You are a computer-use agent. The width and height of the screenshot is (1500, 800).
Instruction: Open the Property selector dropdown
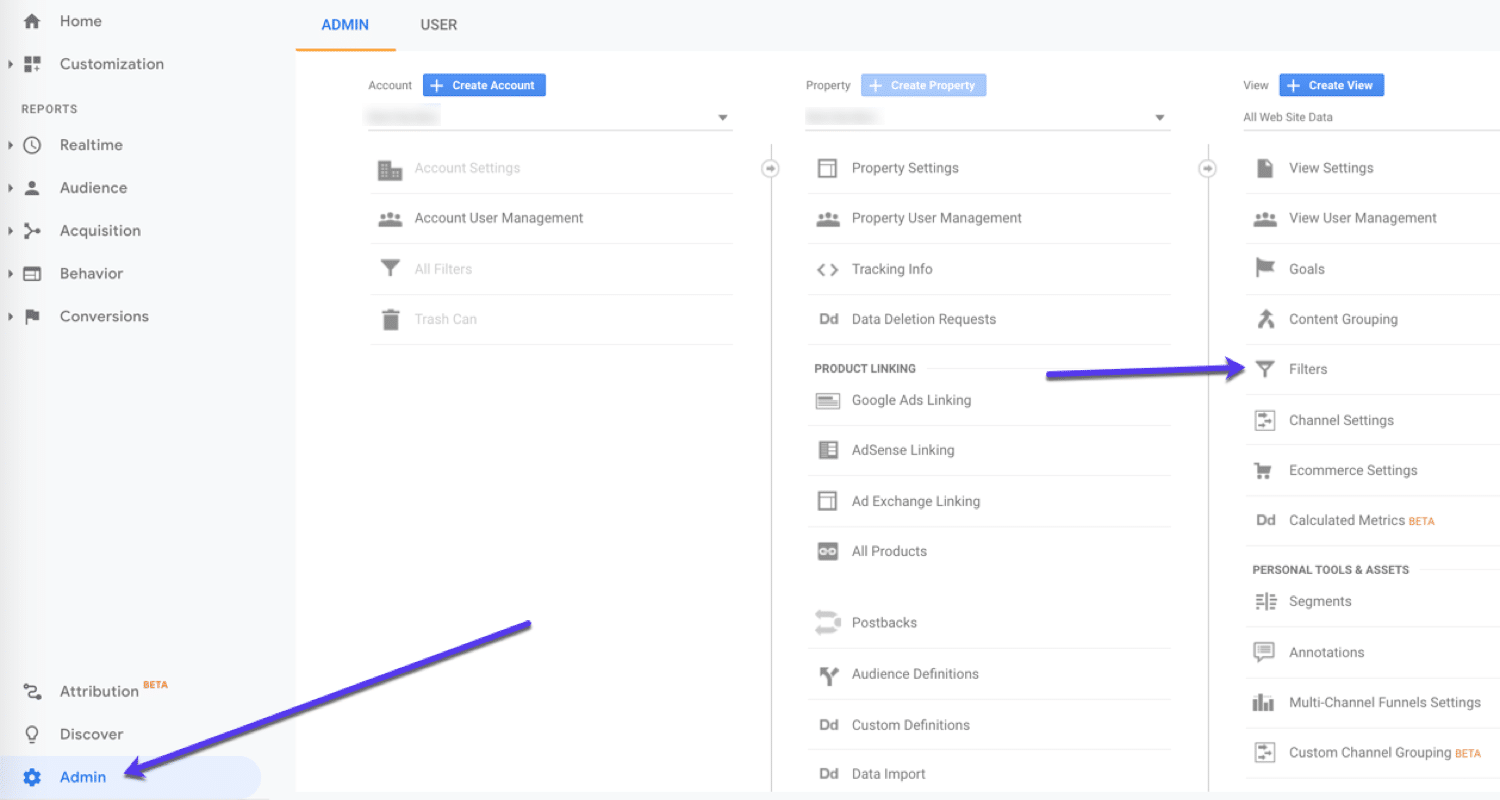[1159, 116]
